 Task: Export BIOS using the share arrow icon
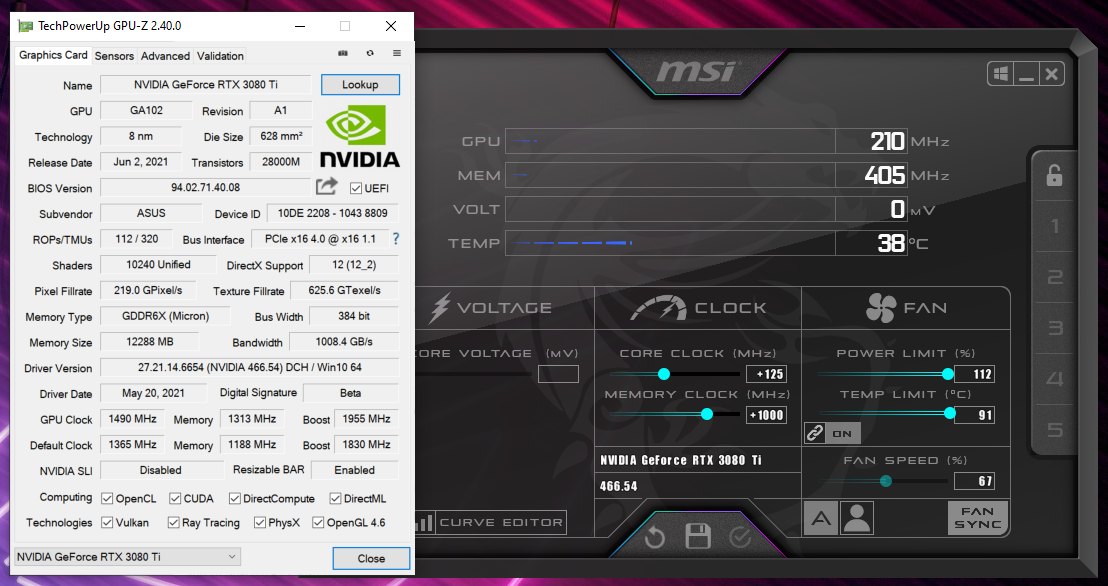326,187
